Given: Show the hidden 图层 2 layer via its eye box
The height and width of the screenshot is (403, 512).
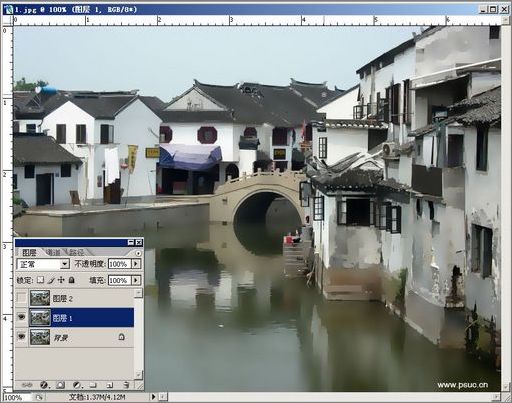Looking at the screenshot, I should coord(22,298).
